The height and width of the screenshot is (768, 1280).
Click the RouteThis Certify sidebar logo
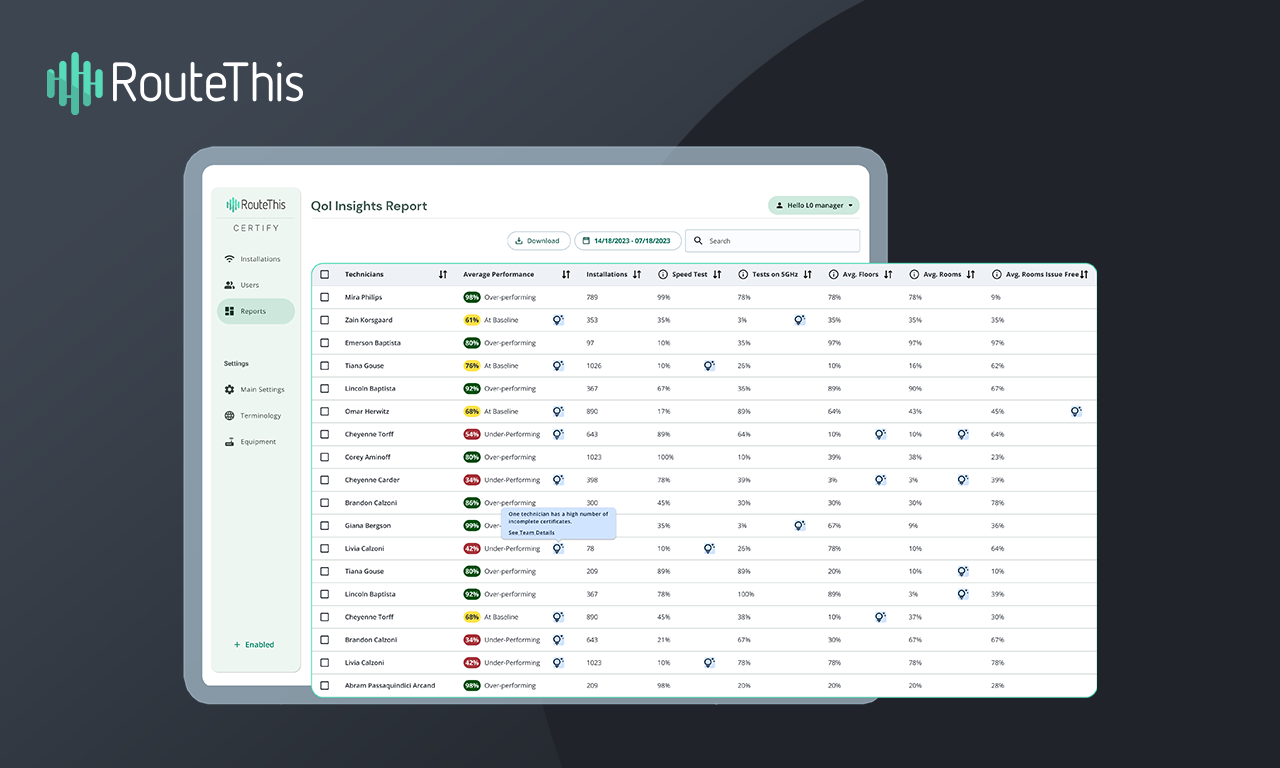tap(256, 211)
